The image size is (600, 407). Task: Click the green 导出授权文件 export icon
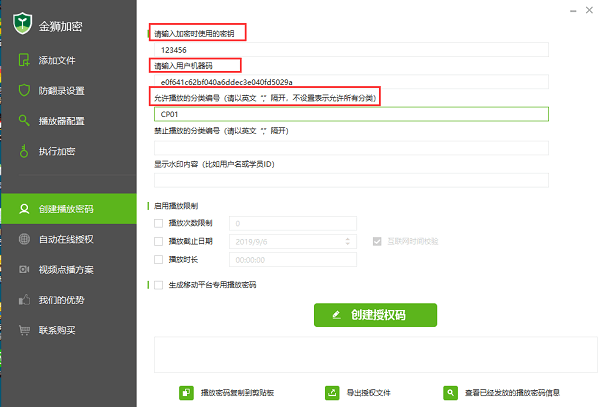[x=332, y=393]
